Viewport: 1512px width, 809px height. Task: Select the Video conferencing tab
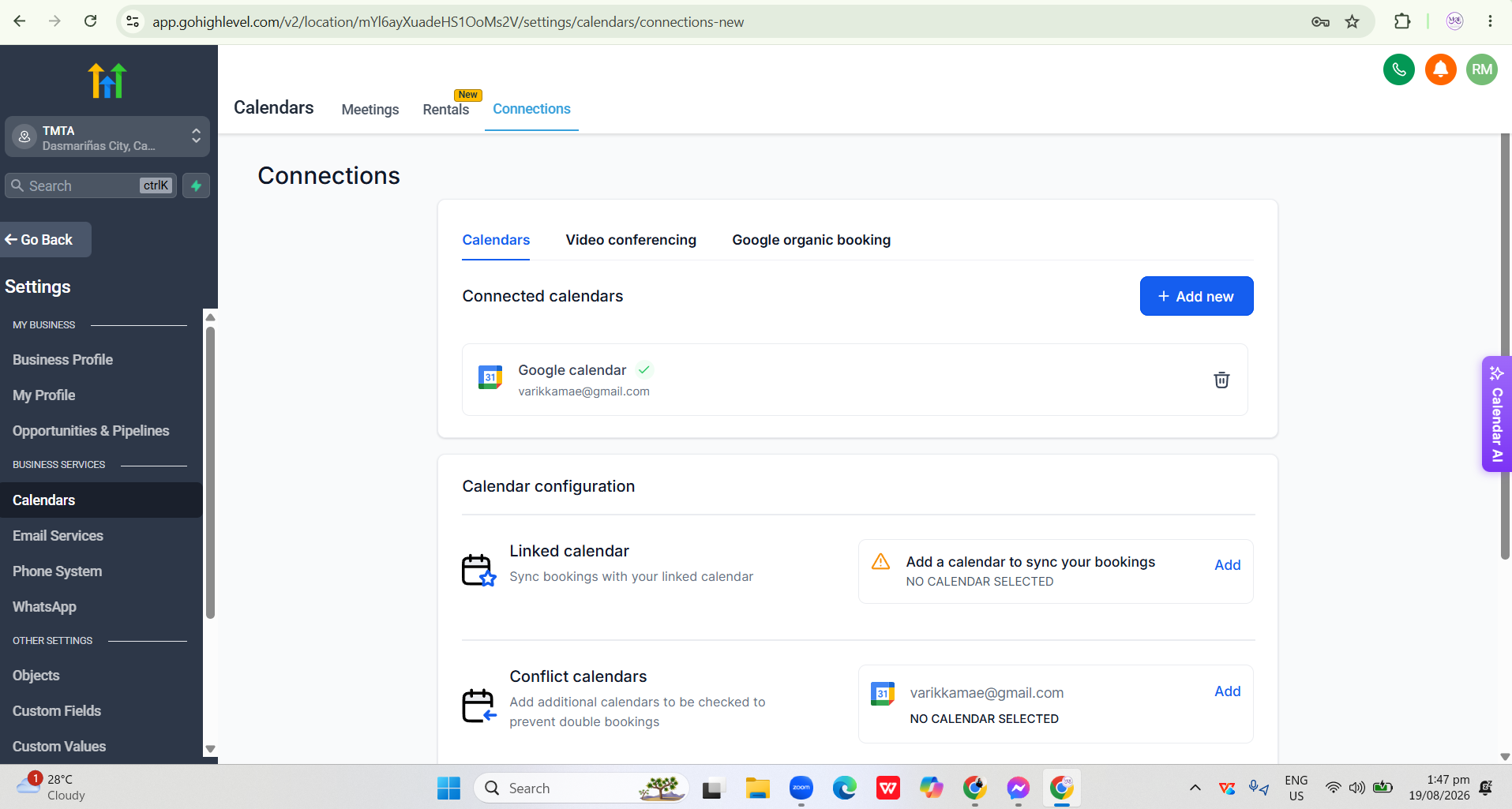(x=631, y=240)
